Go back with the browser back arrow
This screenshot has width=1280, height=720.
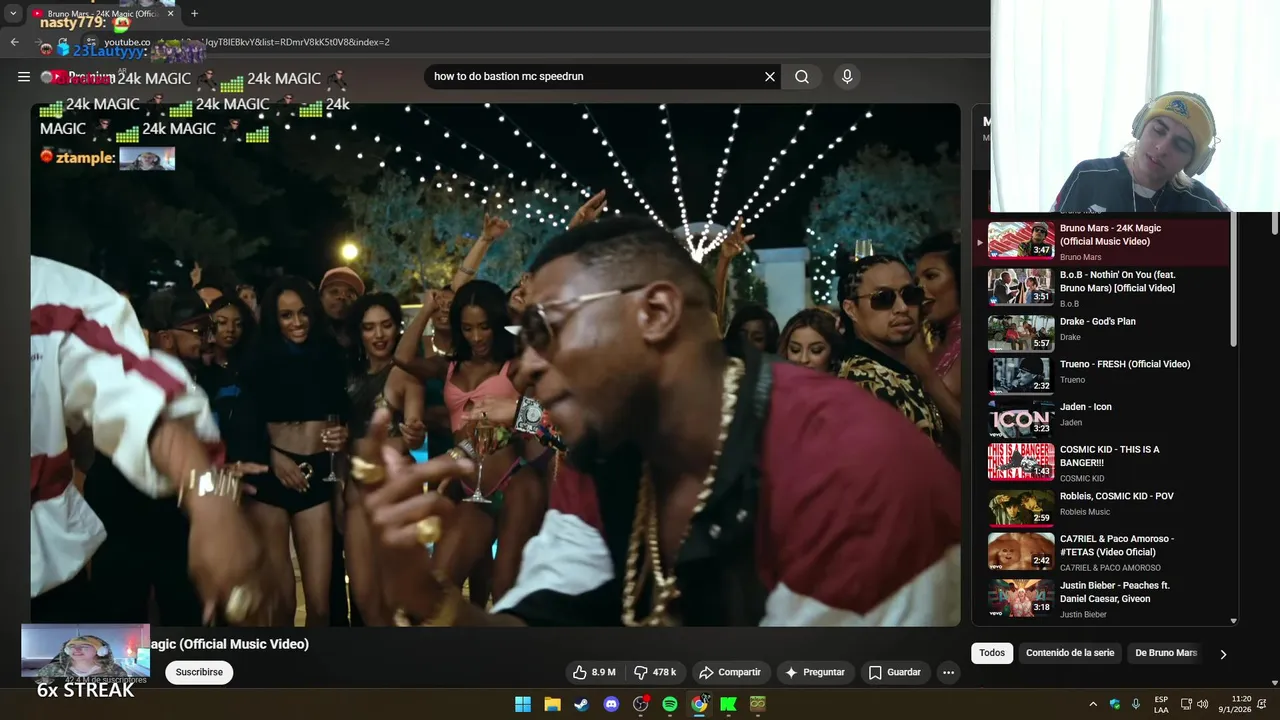(x=14, y=42)
